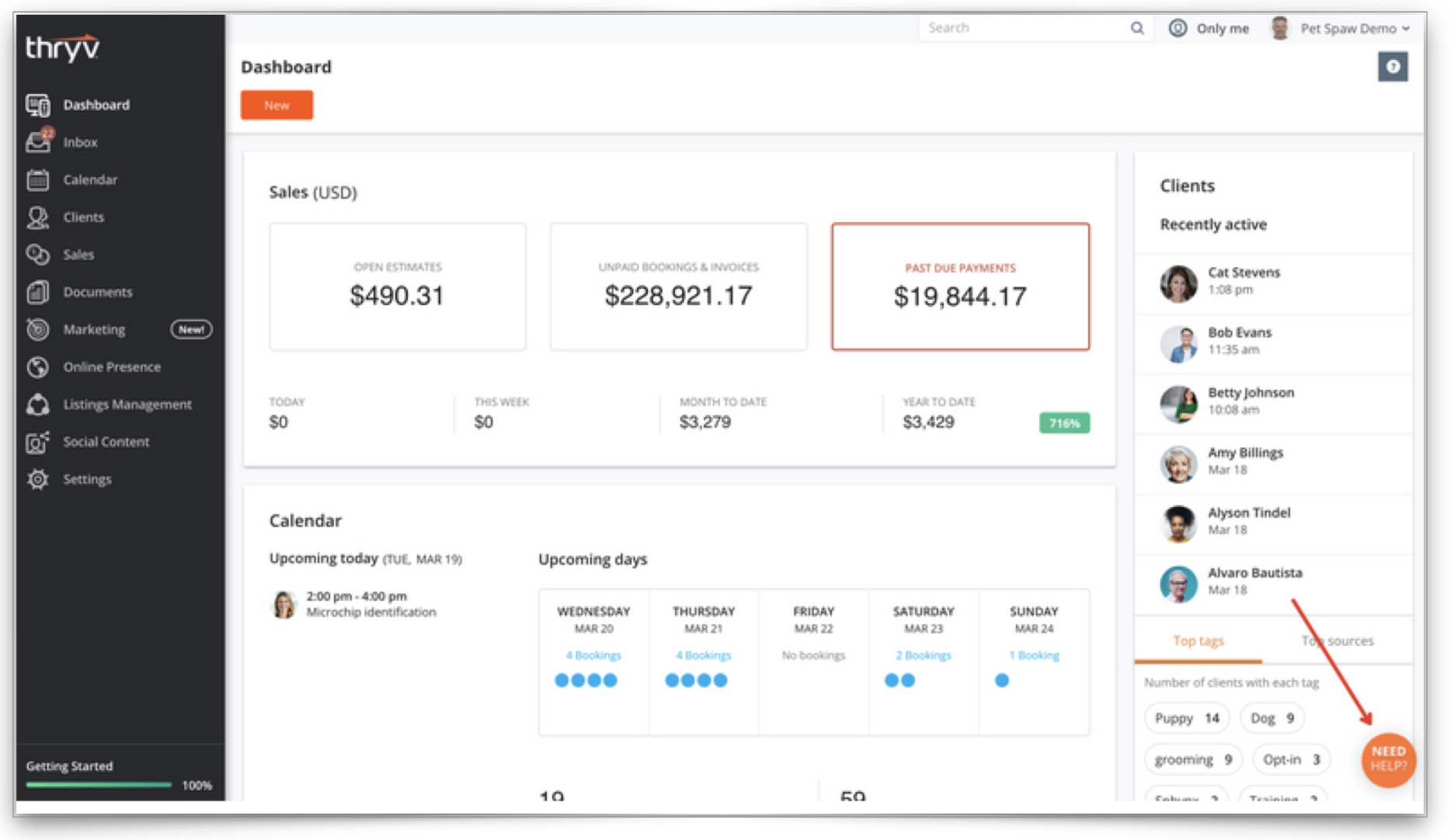Screen dimensions: 1454x840
Task: Open Cat Stevens' avatar
Action: coord(1179,283)
